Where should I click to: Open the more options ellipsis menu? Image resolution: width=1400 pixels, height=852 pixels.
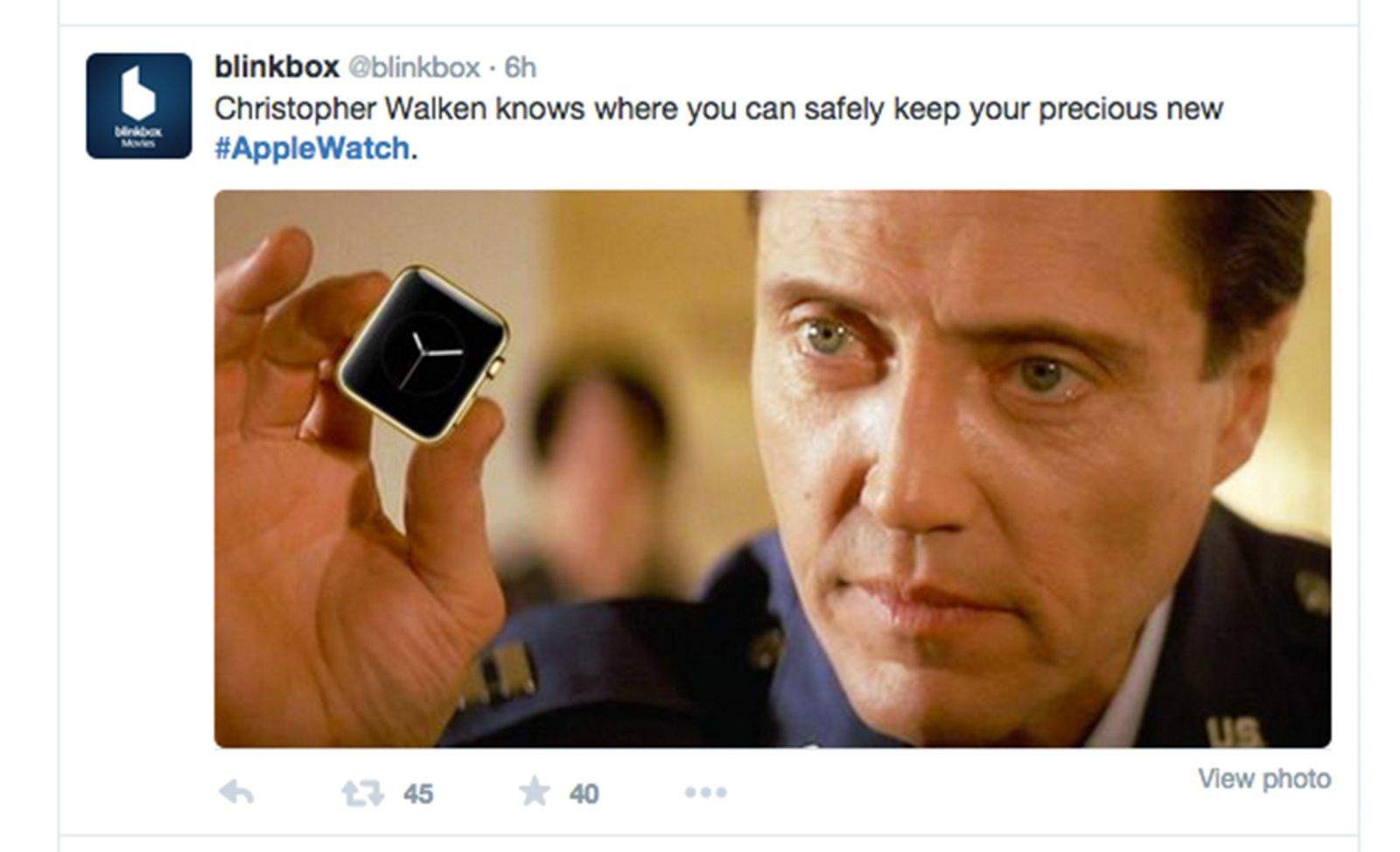coord(706,793)
